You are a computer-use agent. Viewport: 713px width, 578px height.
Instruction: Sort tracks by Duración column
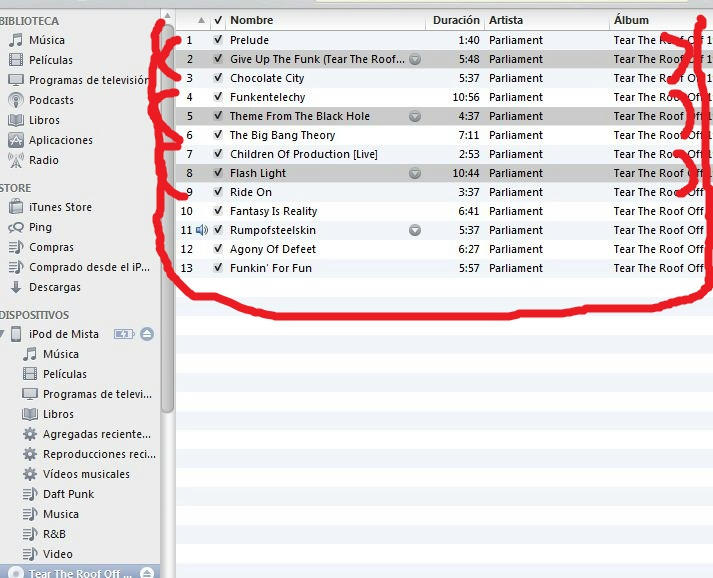pos(456,20)
